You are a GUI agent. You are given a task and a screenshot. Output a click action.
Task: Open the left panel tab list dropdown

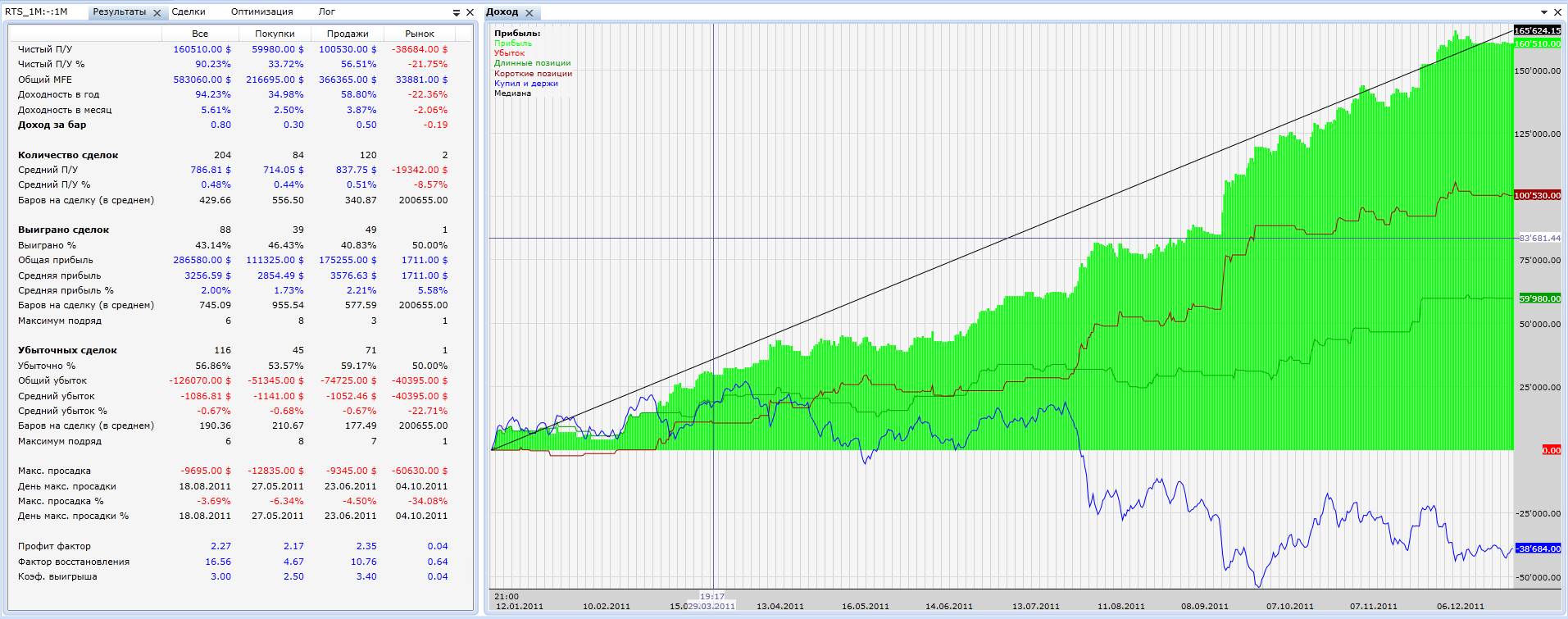pos(457,13)
